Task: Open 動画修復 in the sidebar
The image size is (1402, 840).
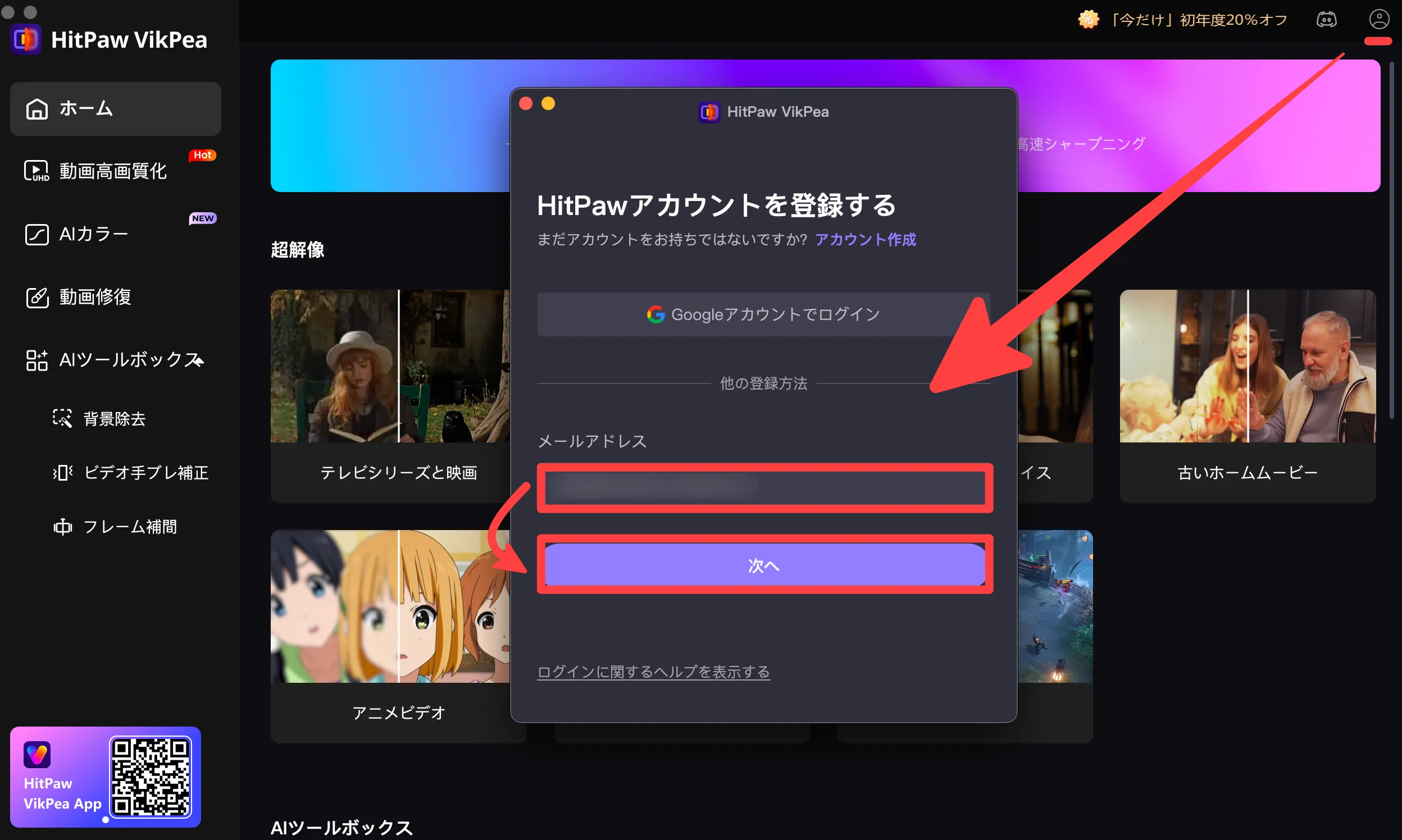Action: 116,297
